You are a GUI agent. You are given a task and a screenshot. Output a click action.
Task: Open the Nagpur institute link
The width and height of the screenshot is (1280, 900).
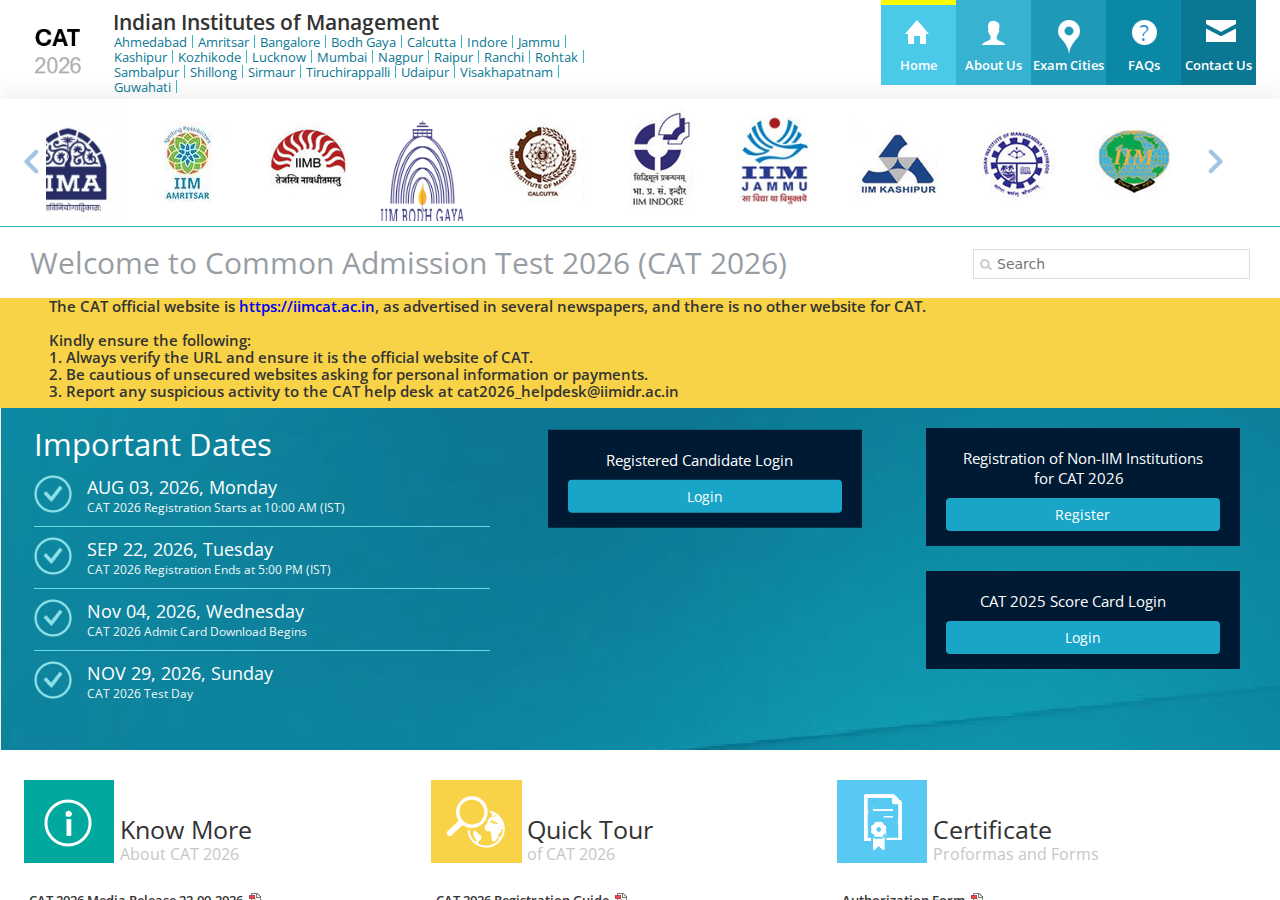tap(401, 57)
